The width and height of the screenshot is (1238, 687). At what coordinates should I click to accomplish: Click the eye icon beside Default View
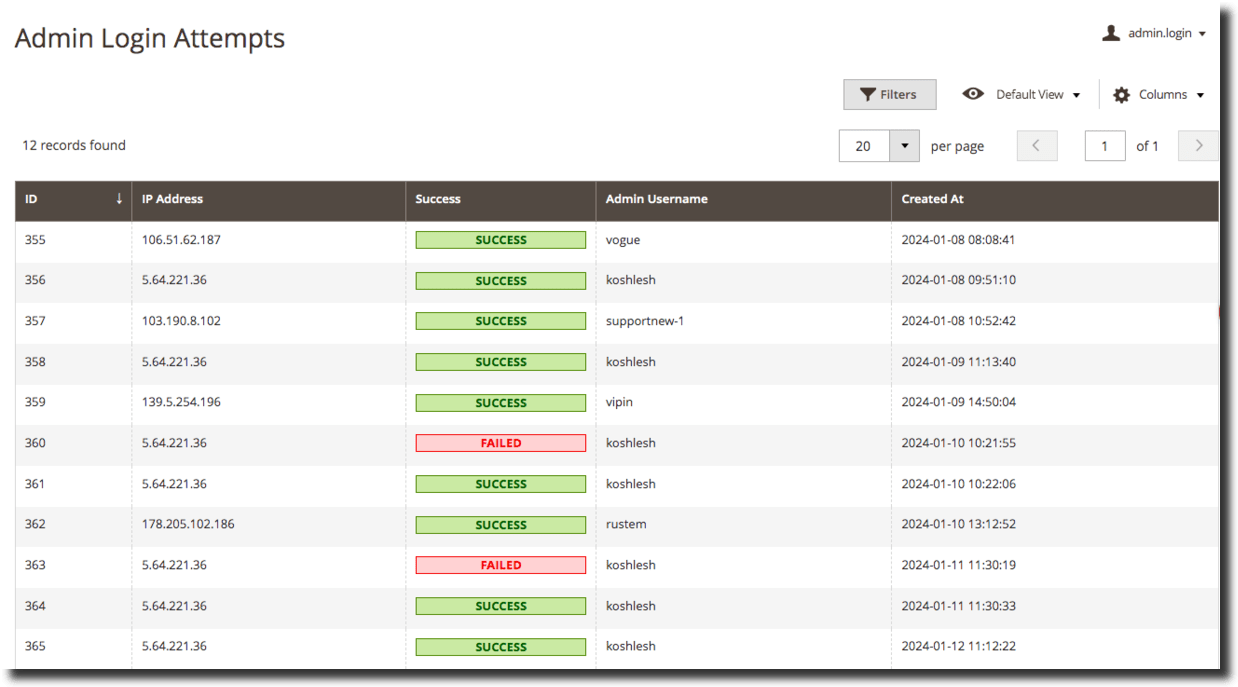pyautogui.click(x=972, y=94)
